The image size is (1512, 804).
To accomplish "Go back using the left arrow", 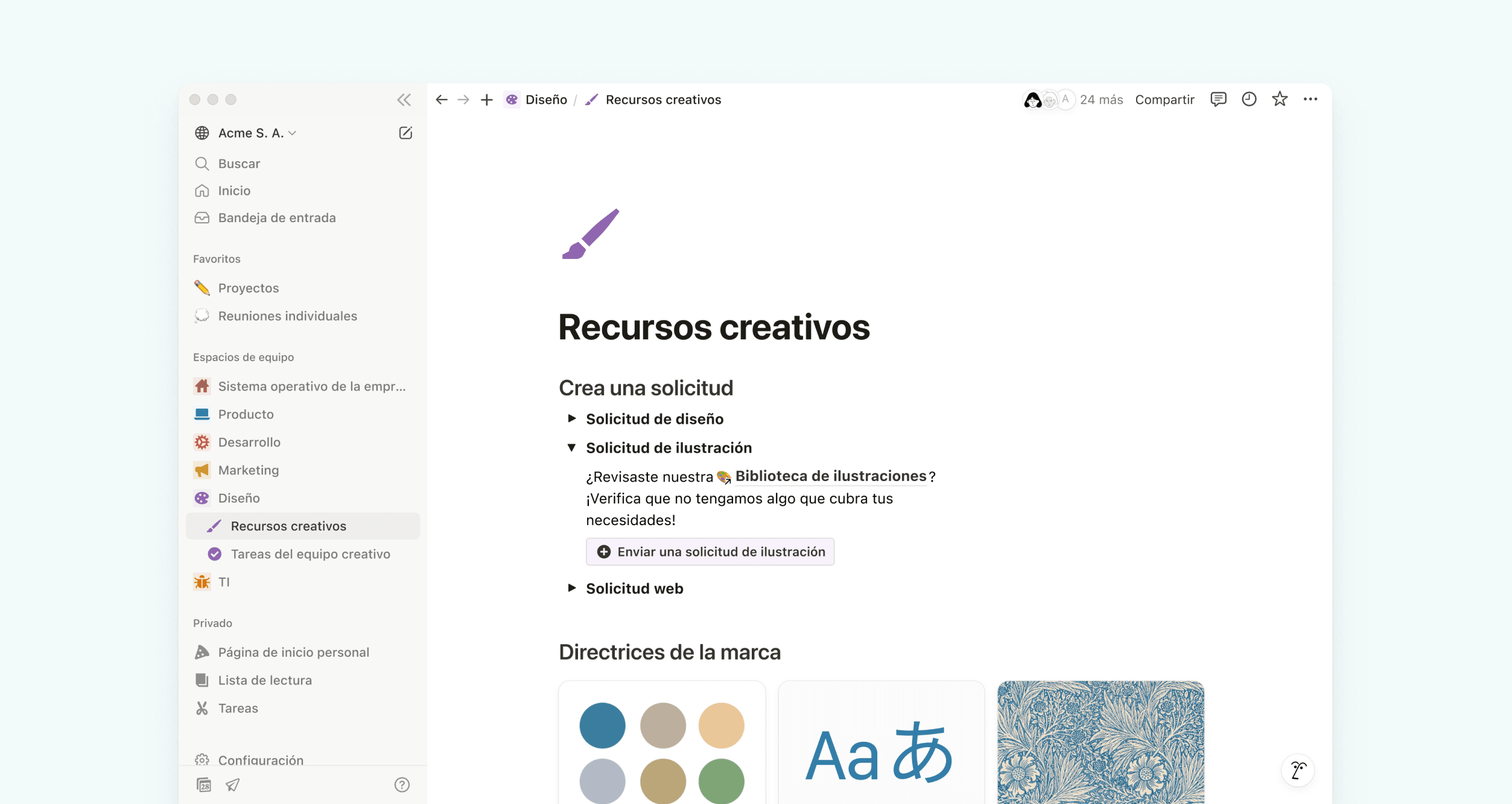I will point(442,100).
